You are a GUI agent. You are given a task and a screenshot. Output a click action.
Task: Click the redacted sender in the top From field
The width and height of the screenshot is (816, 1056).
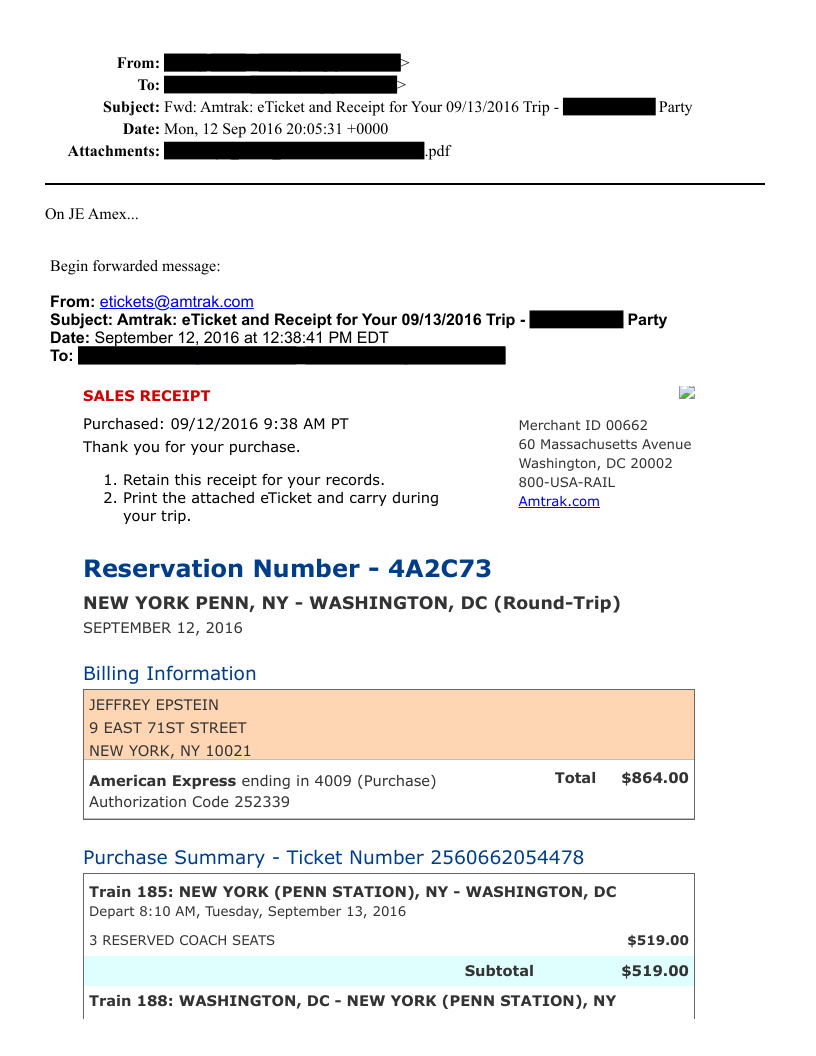(x=281, y=63)
